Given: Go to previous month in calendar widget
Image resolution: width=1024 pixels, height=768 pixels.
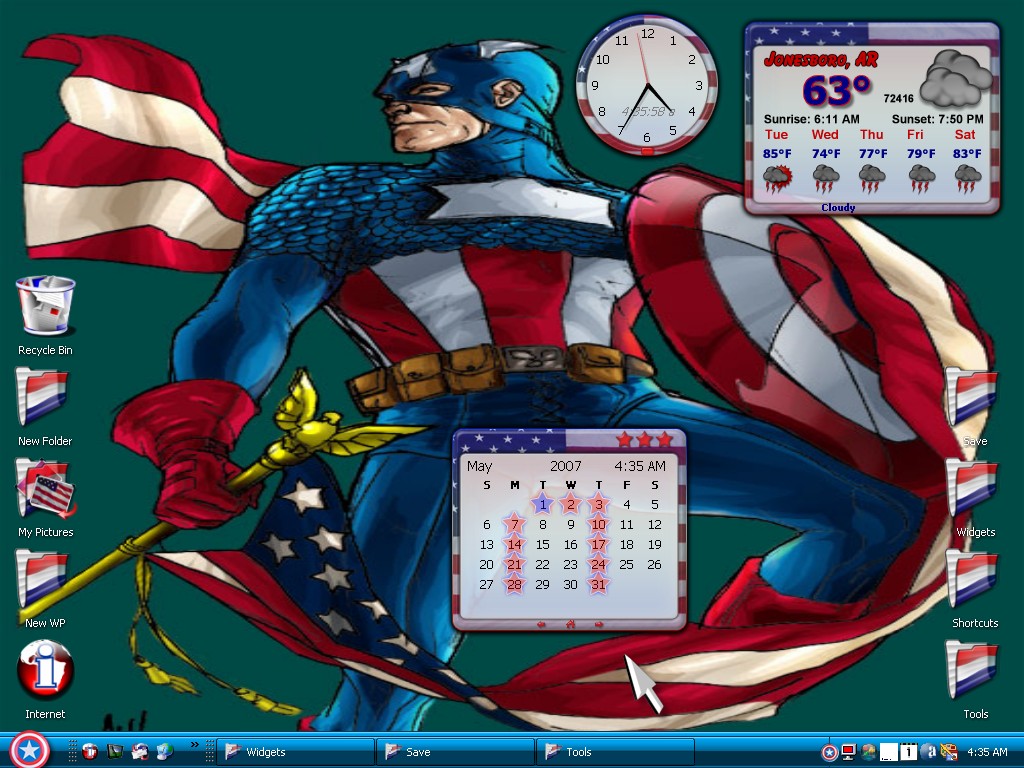Looking at the screenshot, I should pos(541,625).
